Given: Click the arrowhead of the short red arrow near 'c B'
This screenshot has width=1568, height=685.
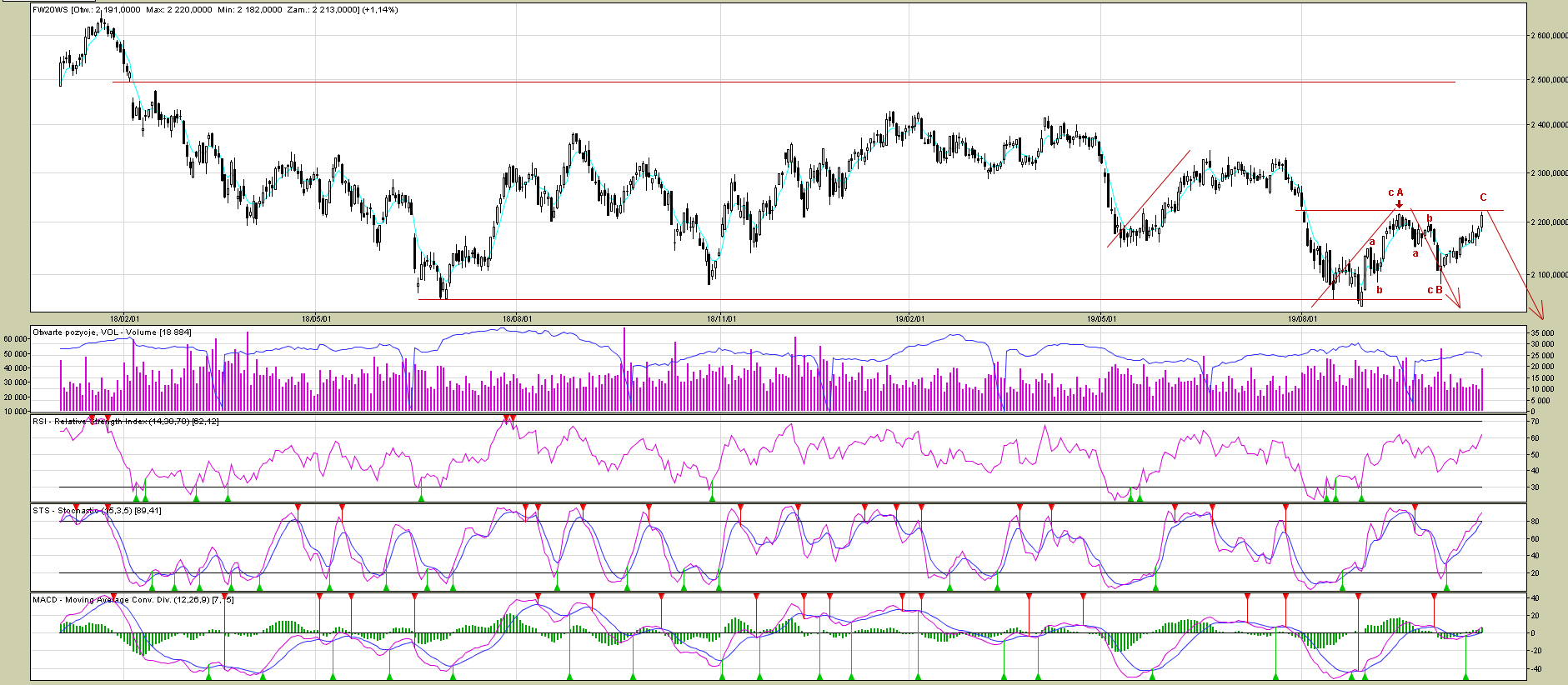Looking at the screenshot, I should [x=1459, y=306].
